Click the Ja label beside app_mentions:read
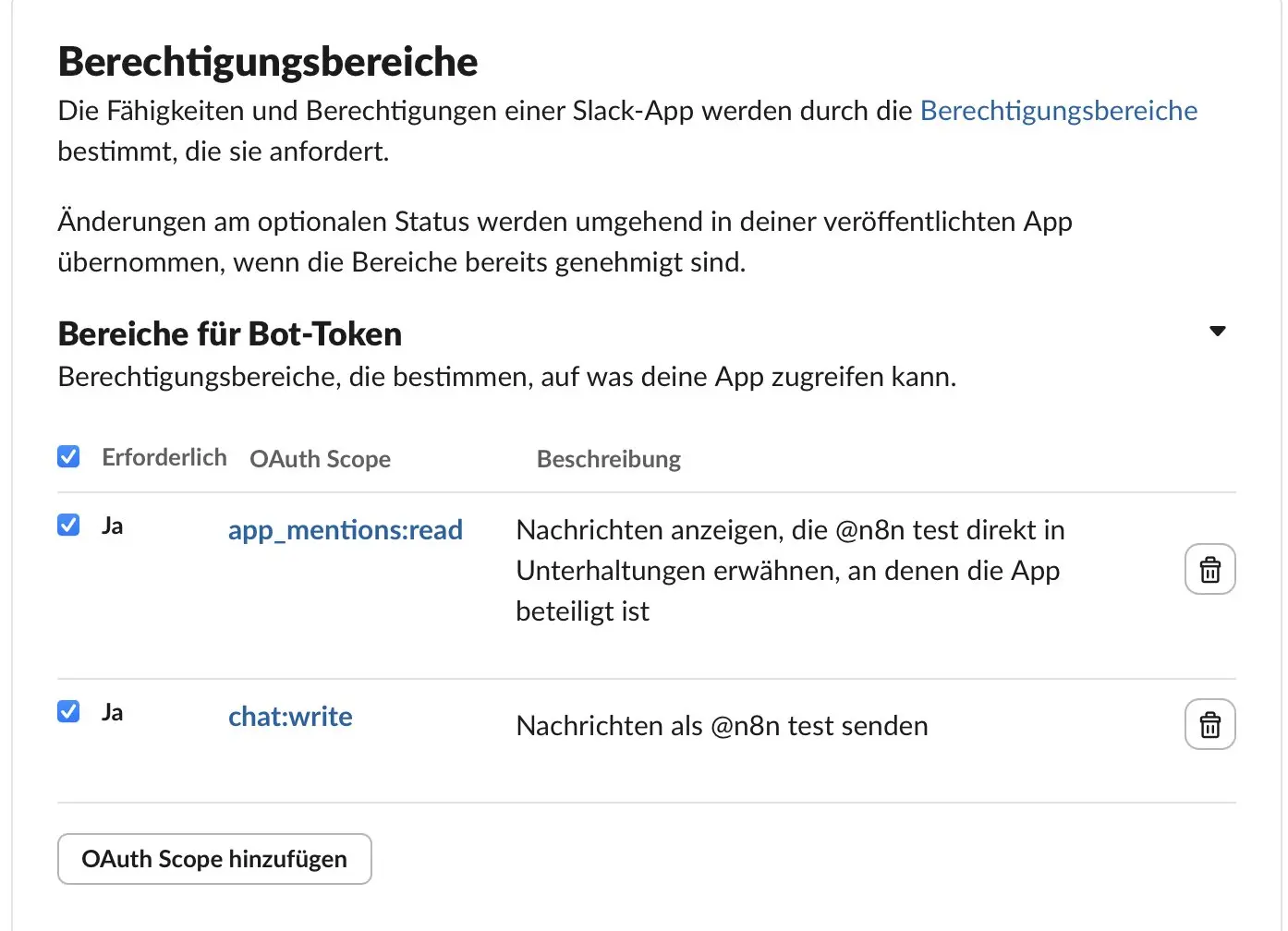Viewport: 1288px width, 931px height. pos(114,525)
